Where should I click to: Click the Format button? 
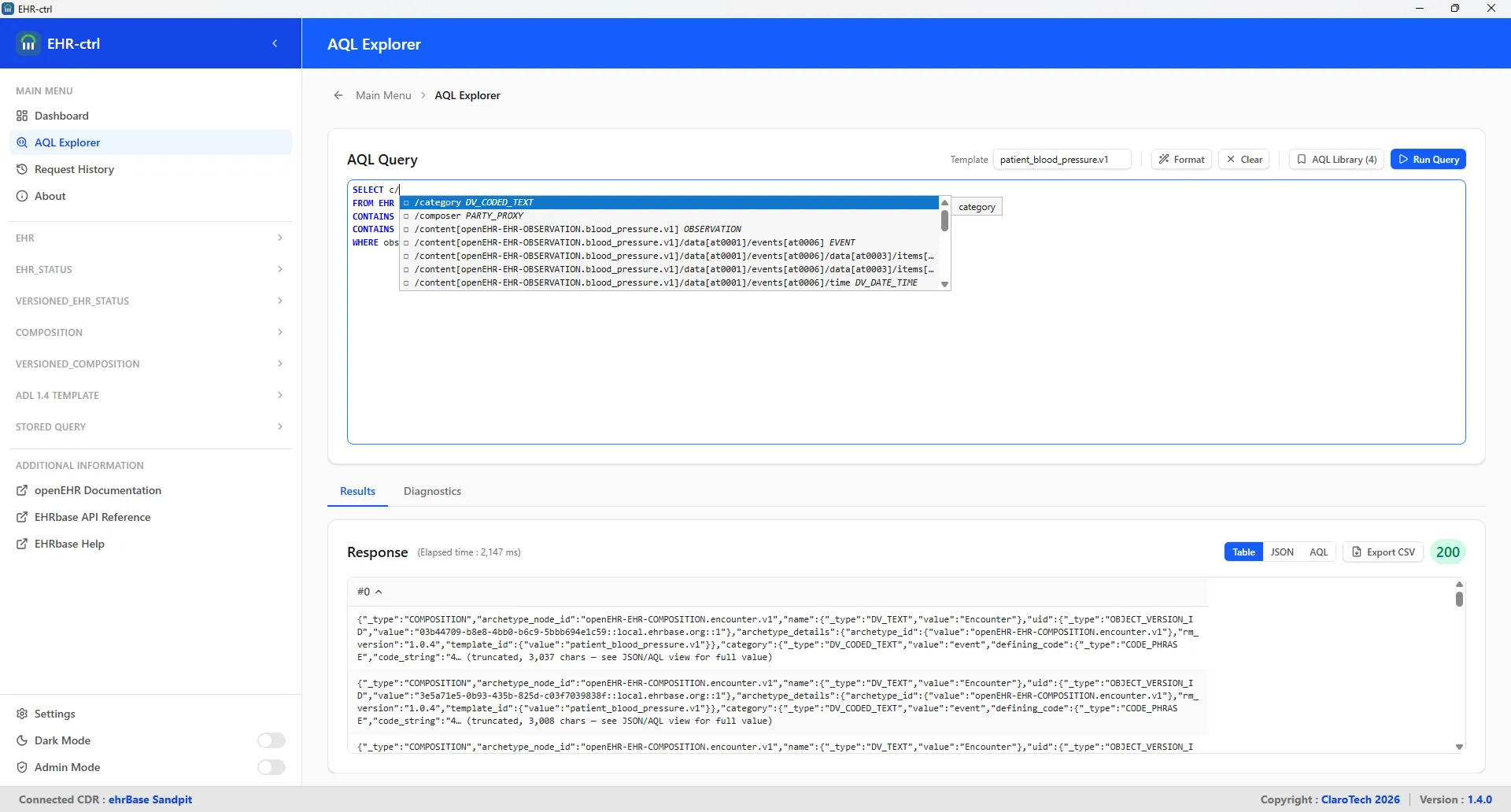click(x=1181, y=159)
